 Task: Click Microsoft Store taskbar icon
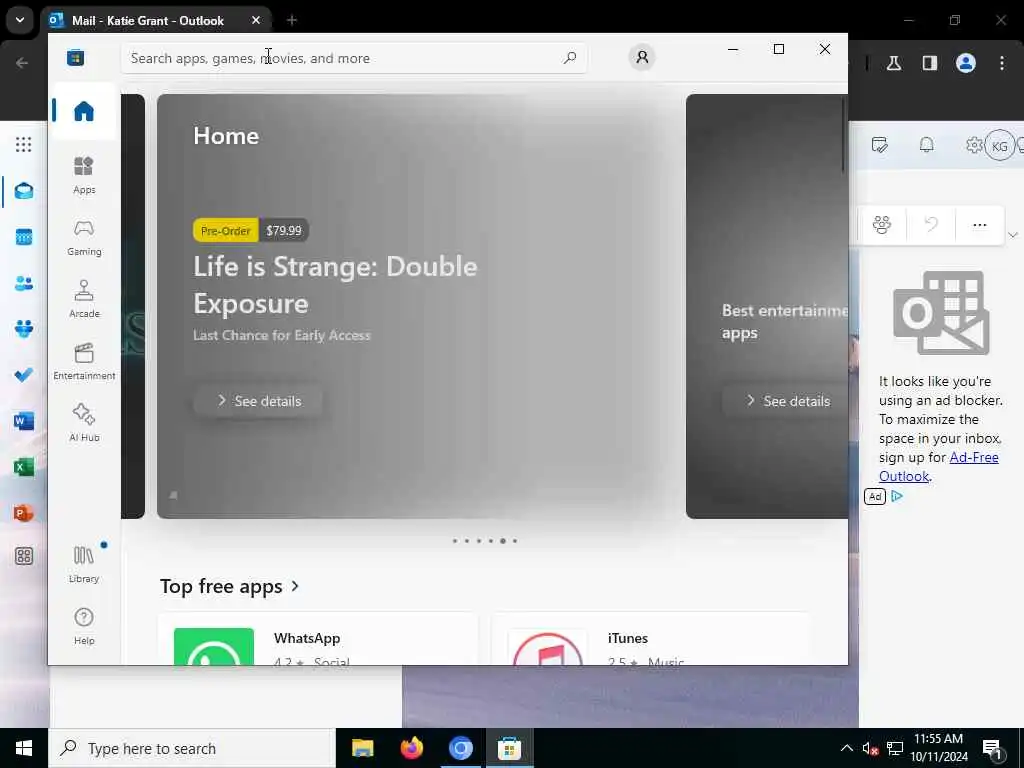point(509,748)
